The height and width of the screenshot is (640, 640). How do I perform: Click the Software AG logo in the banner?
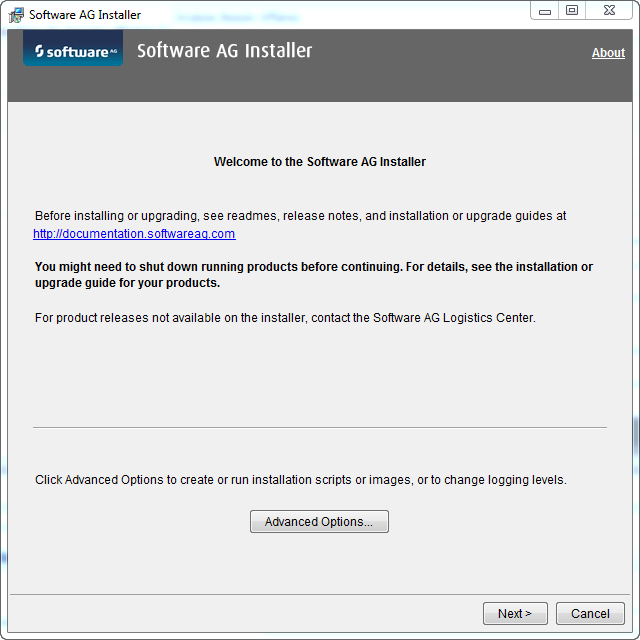(73, 50)
